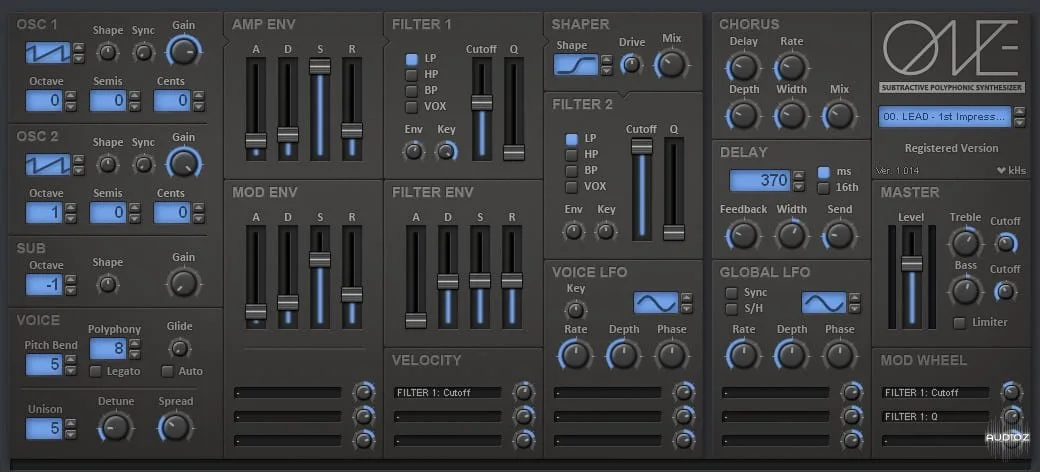The height and width of the screenshot is (472, 1040).
Task: Click the Amp Env Sustain slider
Action: tap(320, 108)
